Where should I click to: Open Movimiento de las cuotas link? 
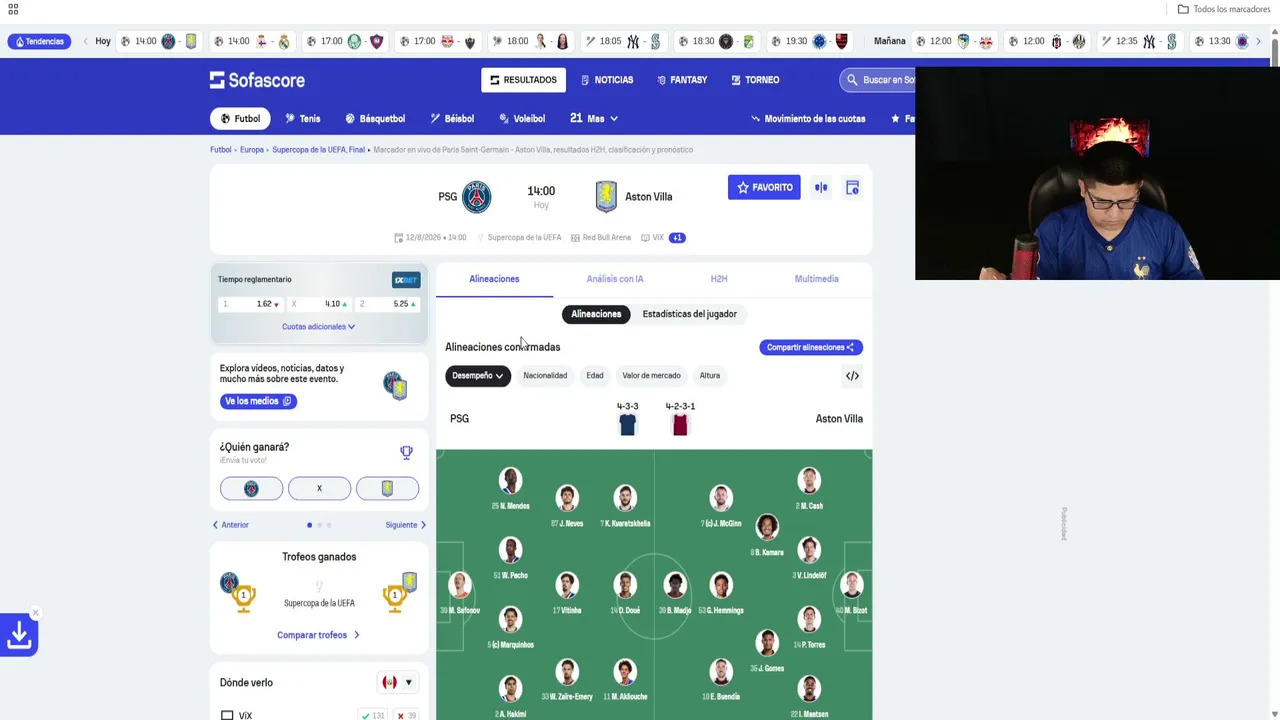point(808,118)
